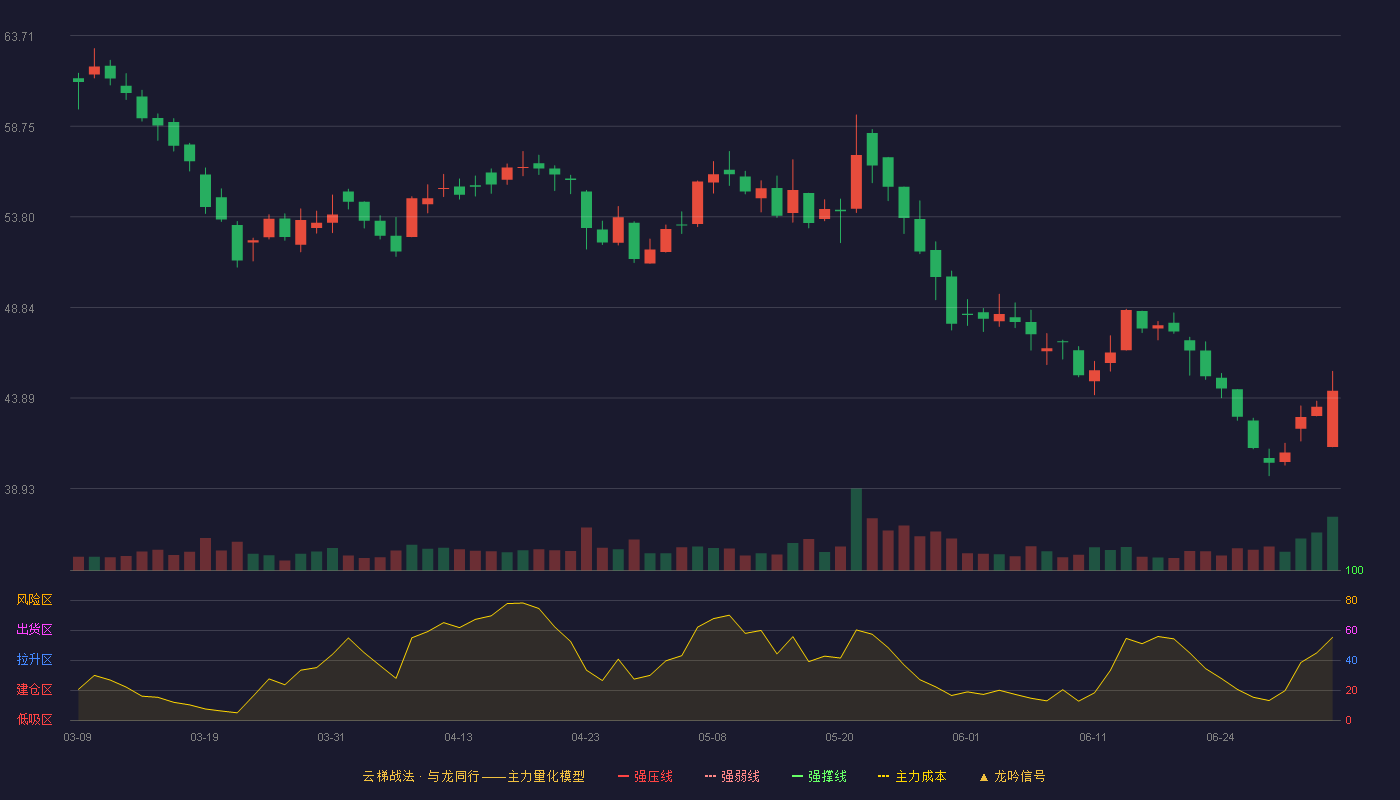This screenshot has width=1400, height=800.
Task: Click the 06-11 date axis label
Action: 1093,737
